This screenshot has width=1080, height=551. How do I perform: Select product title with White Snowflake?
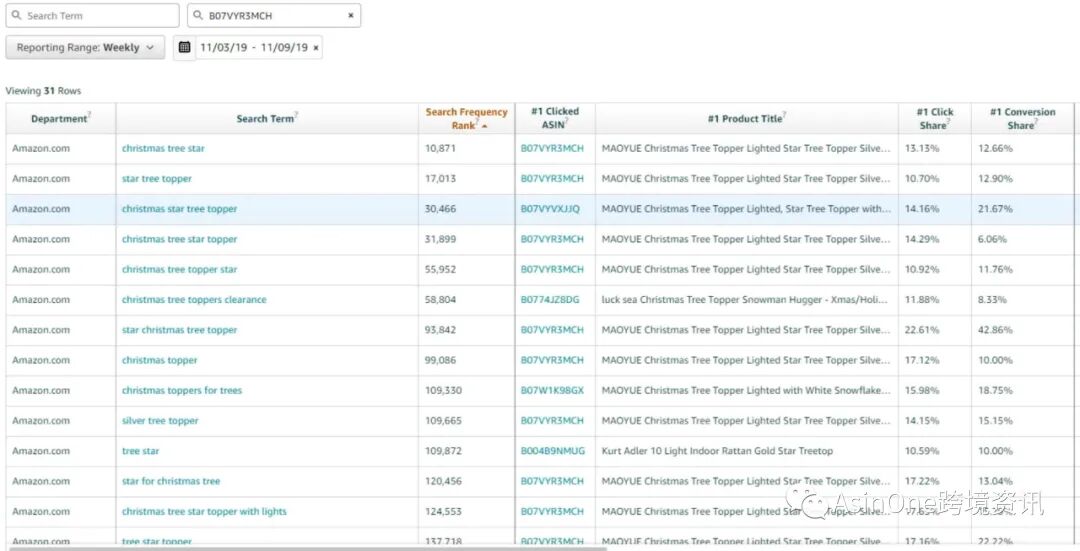[747, 391]
